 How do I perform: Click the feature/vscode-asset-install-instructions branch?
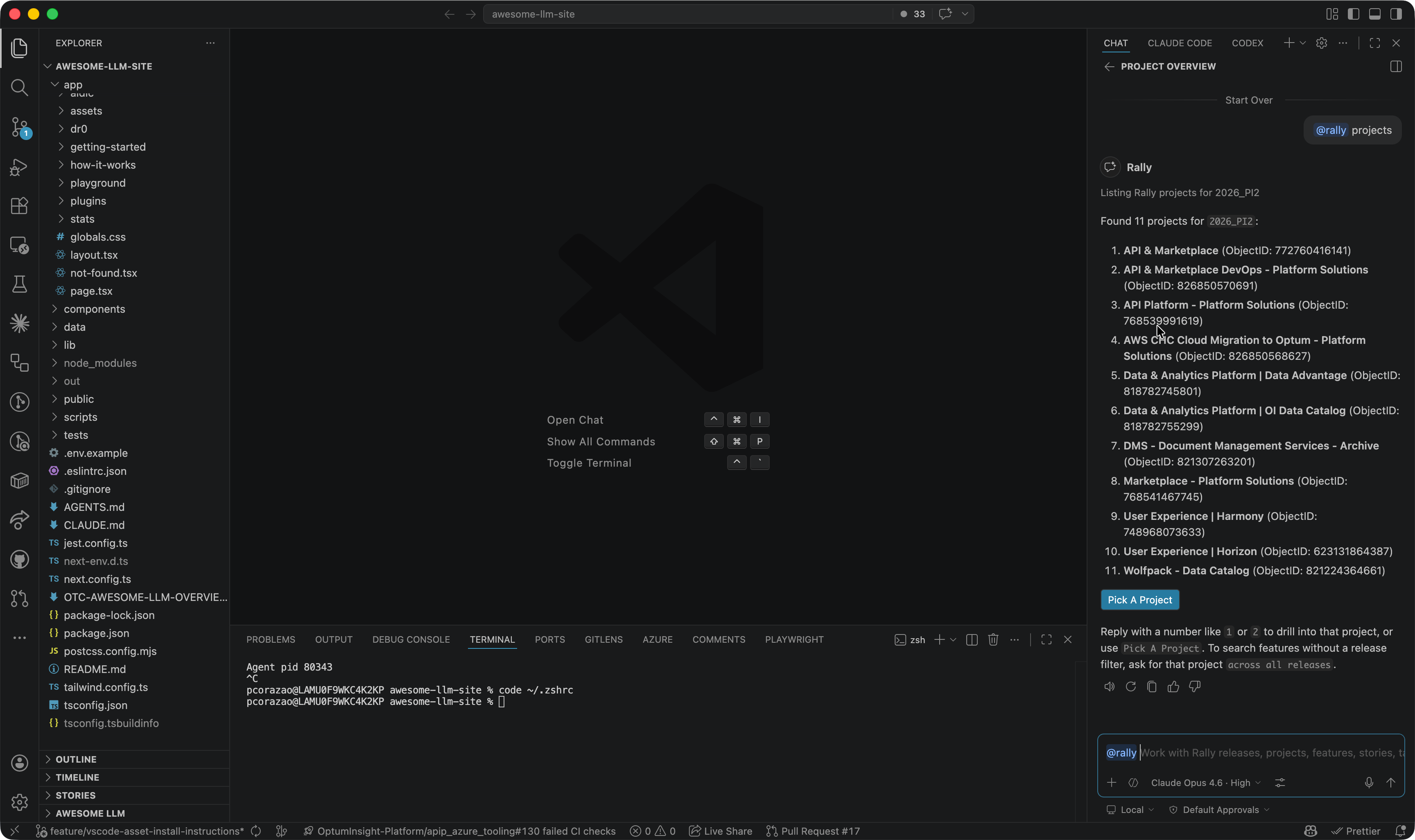(140, 831)
